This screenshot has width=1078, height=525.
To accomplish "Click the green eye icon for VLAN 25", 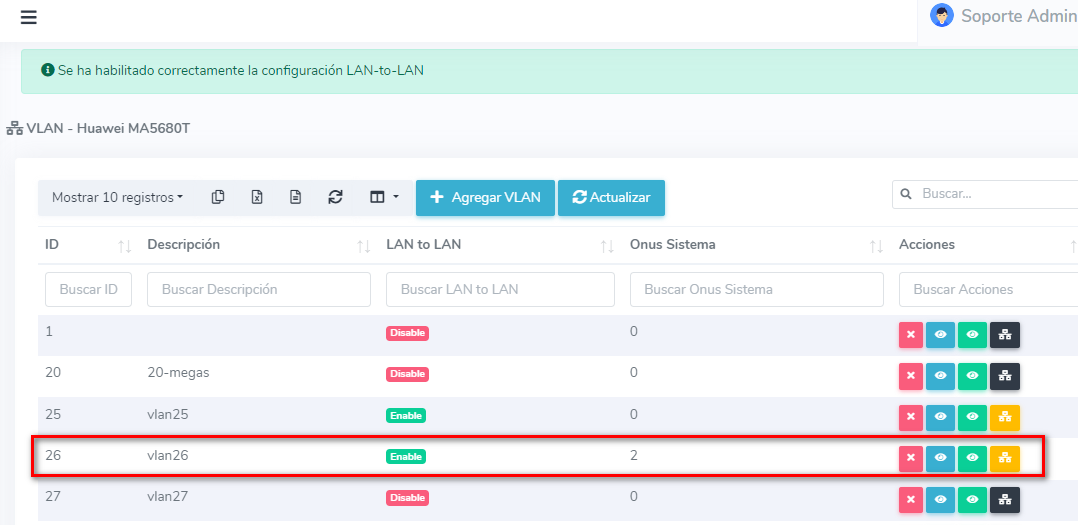I will (x=972, y=418).
